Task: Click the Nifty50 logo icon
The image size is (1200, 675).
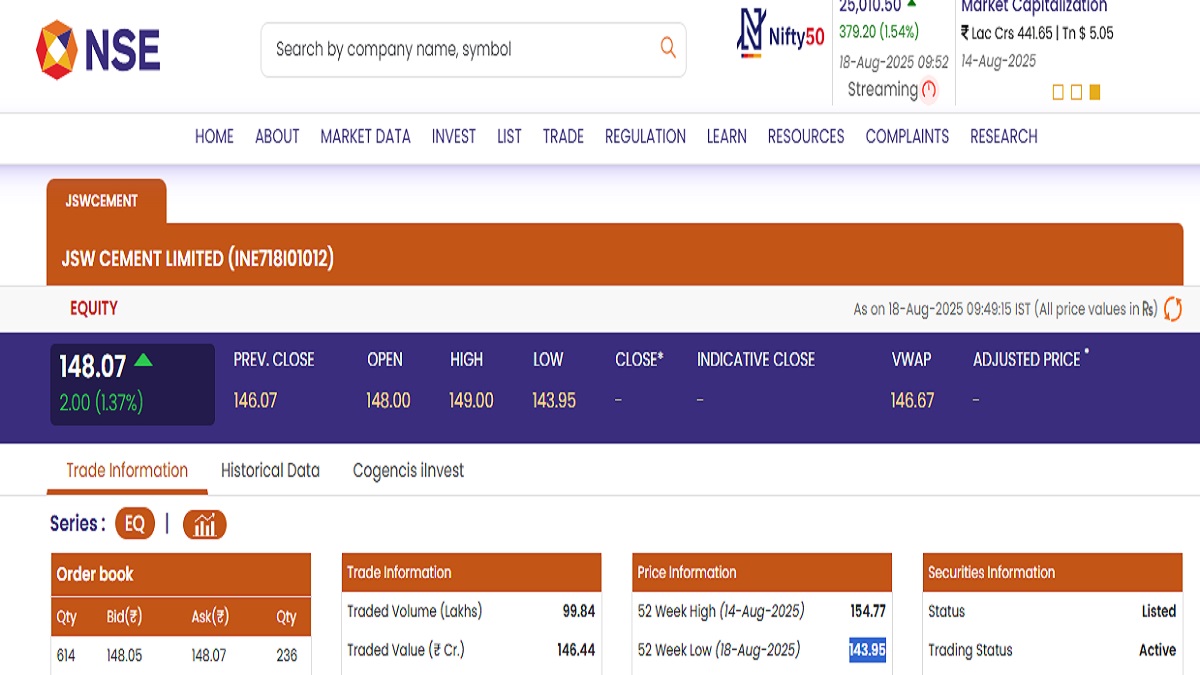Action: [751, 32]
